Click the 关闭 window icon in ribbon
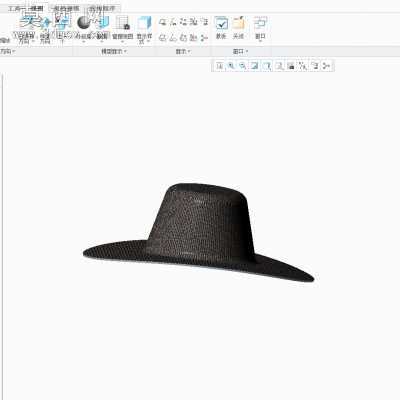This screenshot has width=400, height=400. point(239,23)
